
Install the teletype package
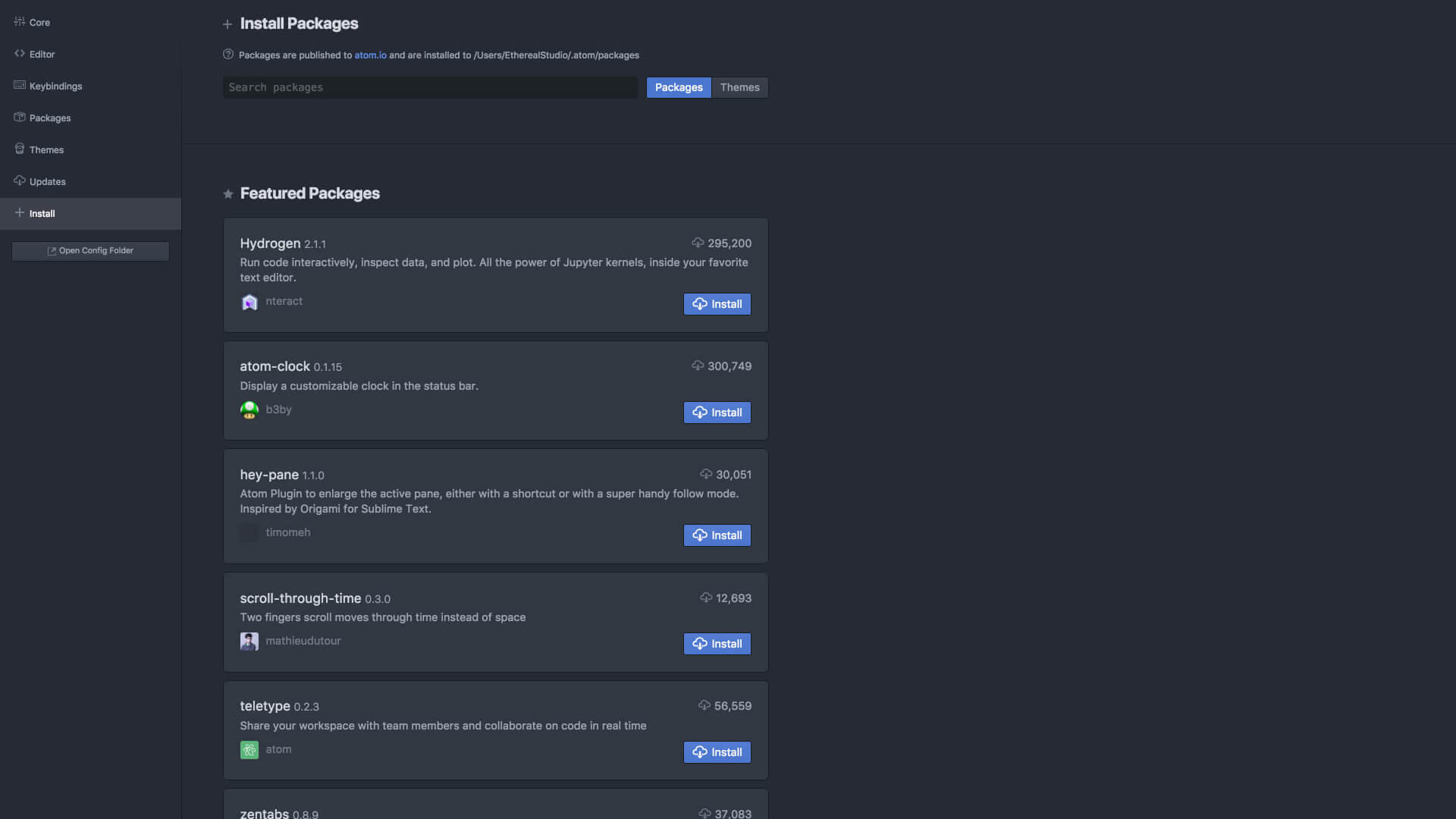coord(717,752)
